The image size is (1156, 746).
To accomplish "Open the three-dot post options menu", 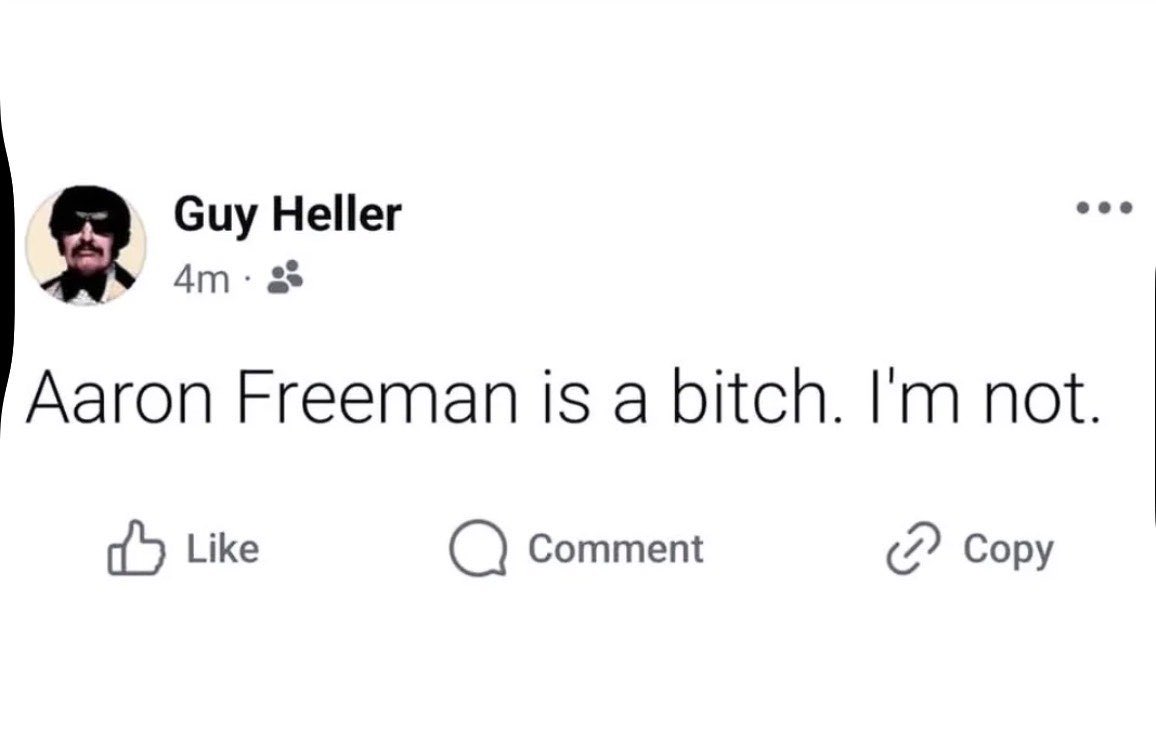I will [1104, 208].
